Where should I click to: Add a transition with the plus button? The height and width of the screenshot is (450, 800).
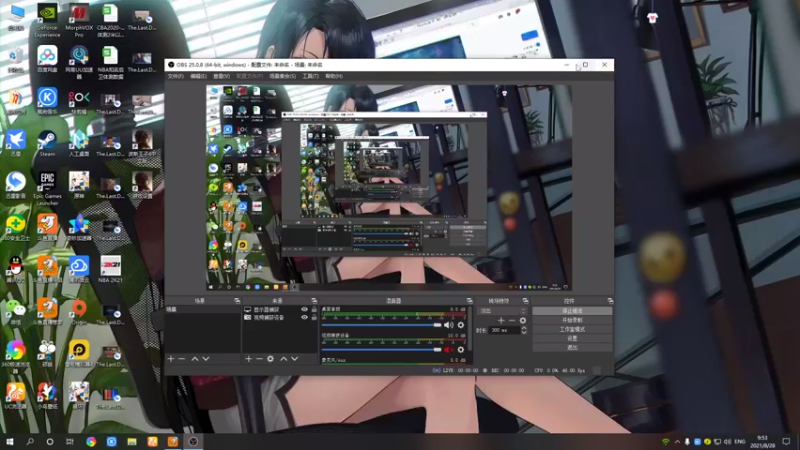(x=501, y=320)
